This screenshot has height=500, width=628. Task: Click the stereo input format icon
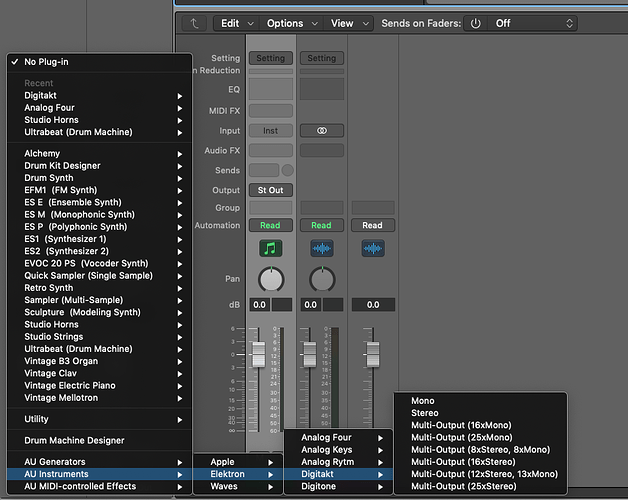point(322,131)
